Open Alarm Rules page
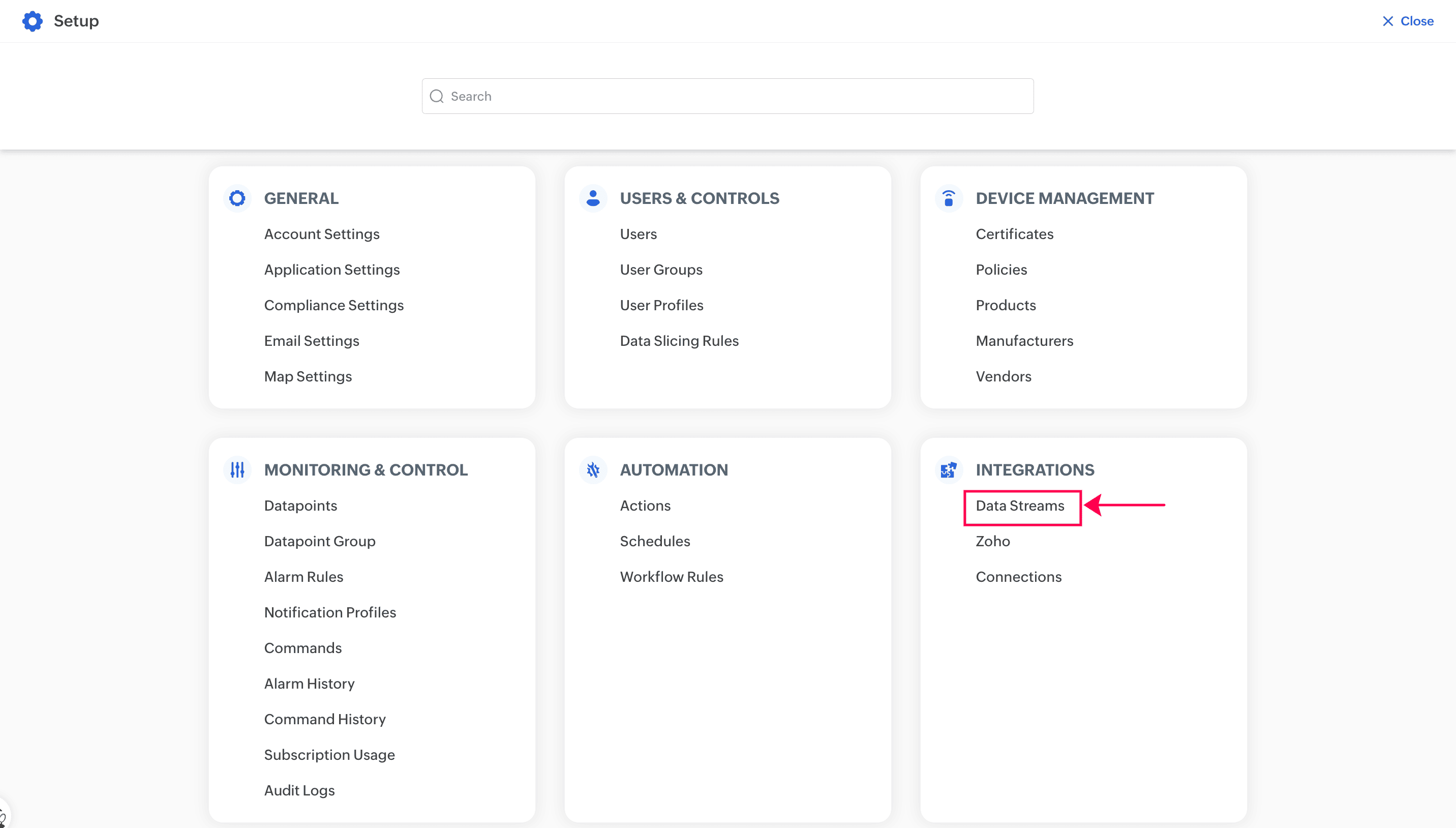Viewport: 1456px width, 828px height. point(304,577)
